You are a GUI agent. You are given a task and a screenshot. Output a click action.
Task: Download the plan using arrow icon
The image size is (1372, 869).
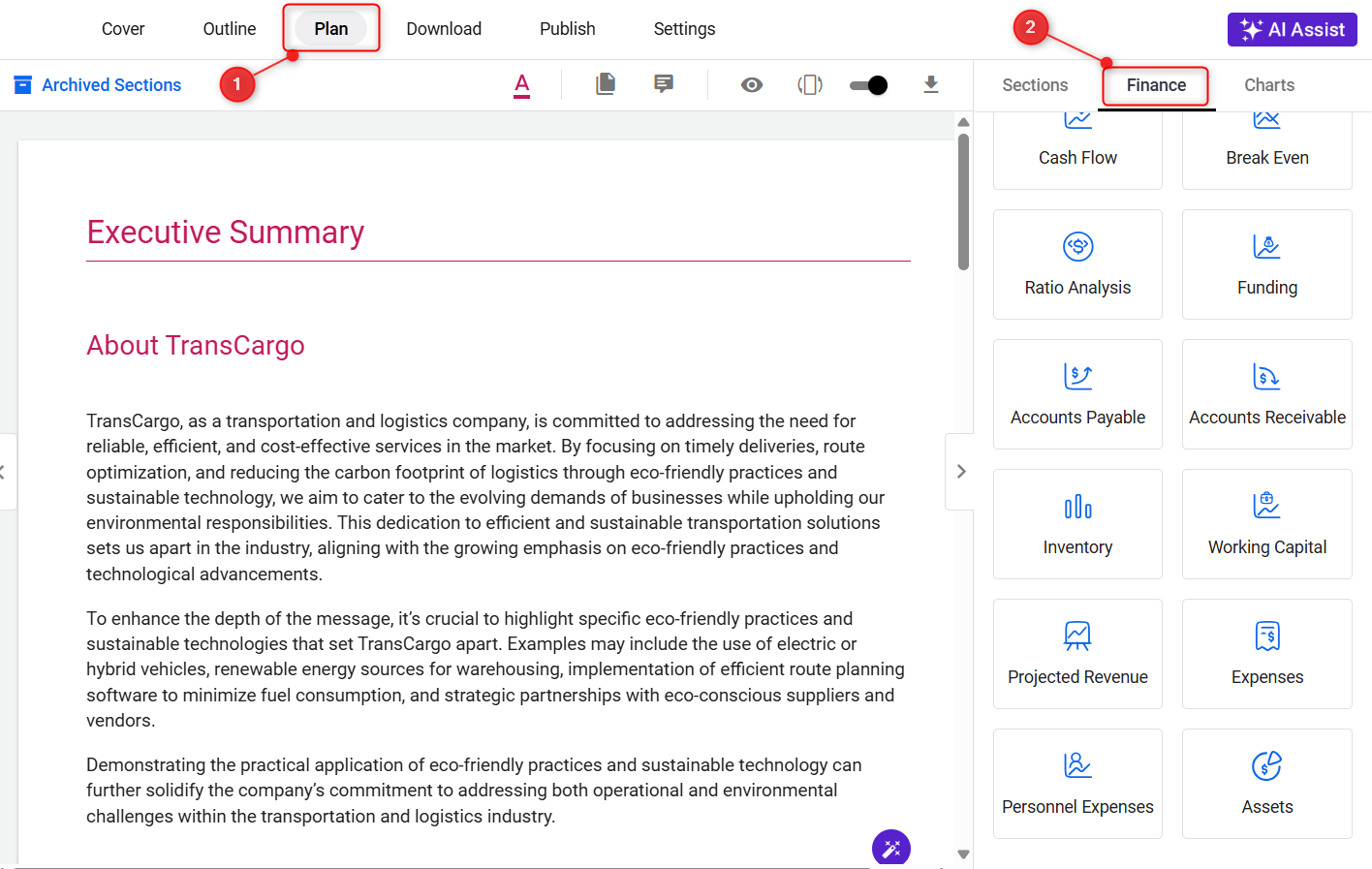tap(931, 84)
